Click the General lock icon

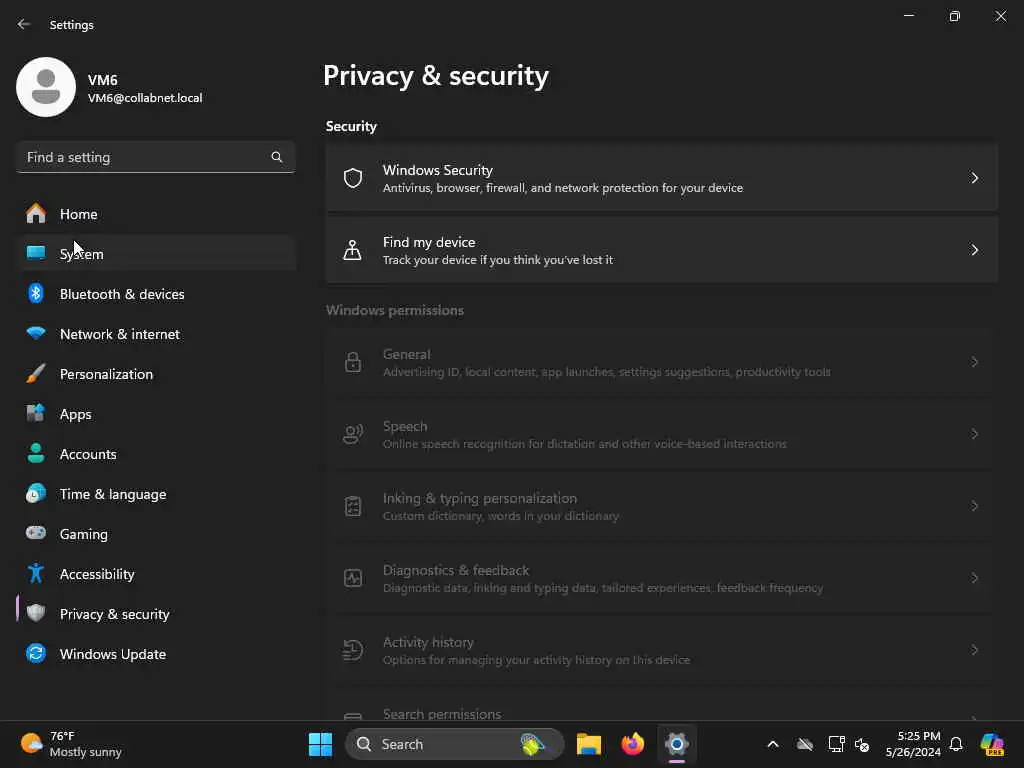353,362
